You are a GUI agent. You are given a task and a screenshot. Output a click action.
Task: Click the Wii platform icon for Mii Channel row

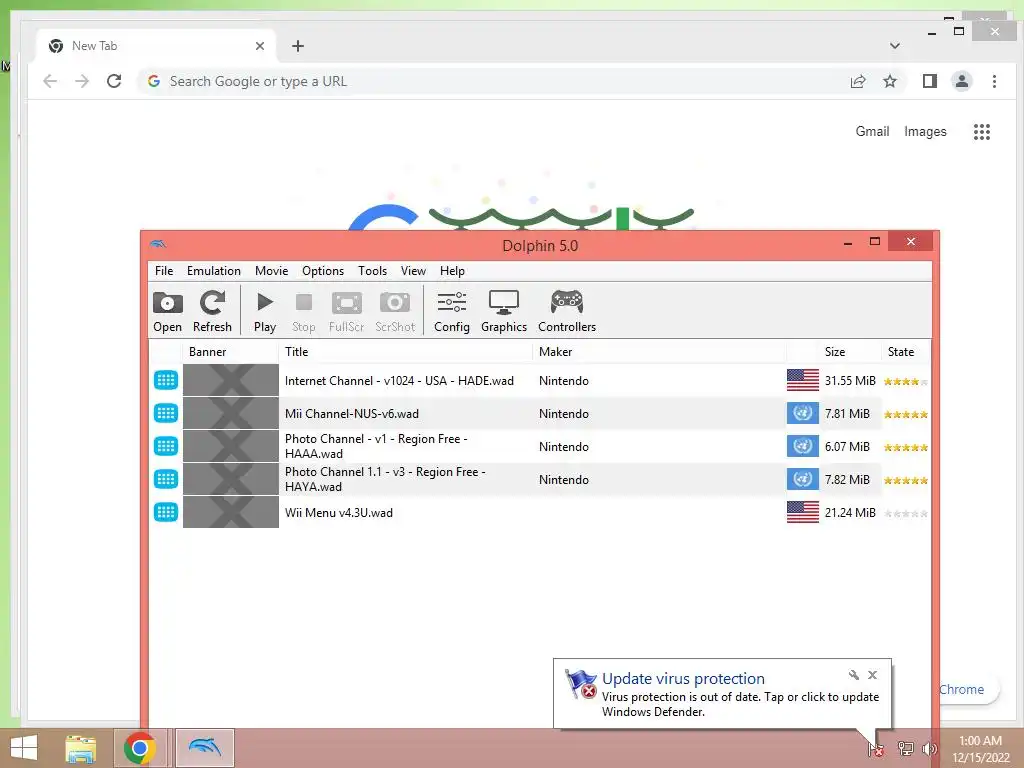[x=166, y=413]
